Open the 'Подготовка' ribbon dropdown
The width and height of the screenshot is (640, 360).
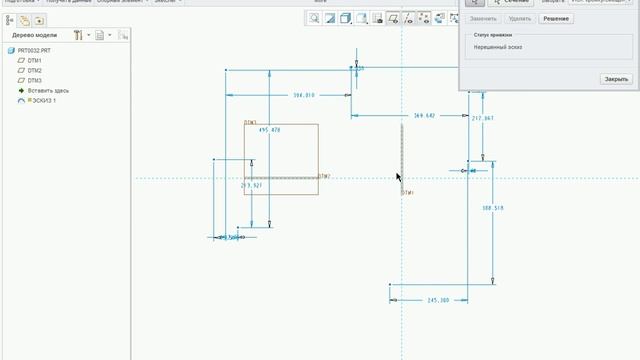point(22,1)
